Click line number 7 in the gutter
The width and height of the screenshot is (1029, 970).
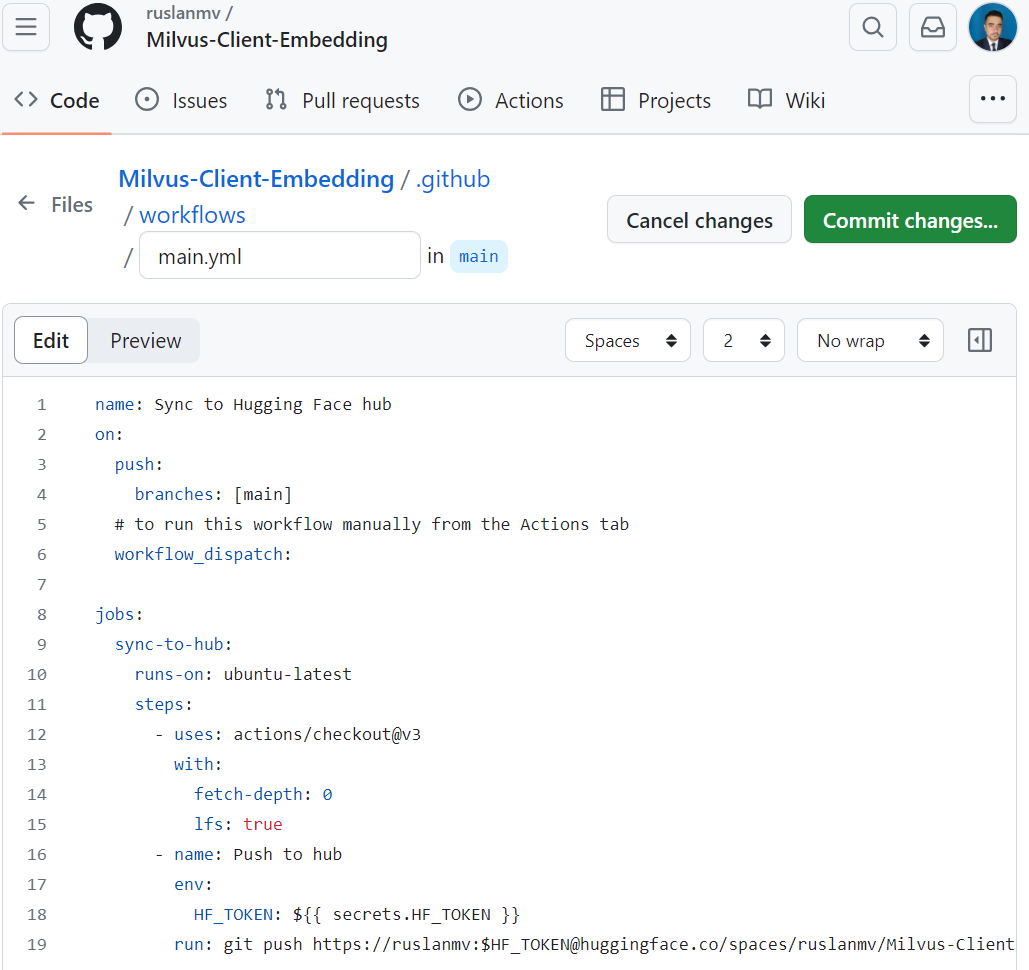tap(42, 585)
